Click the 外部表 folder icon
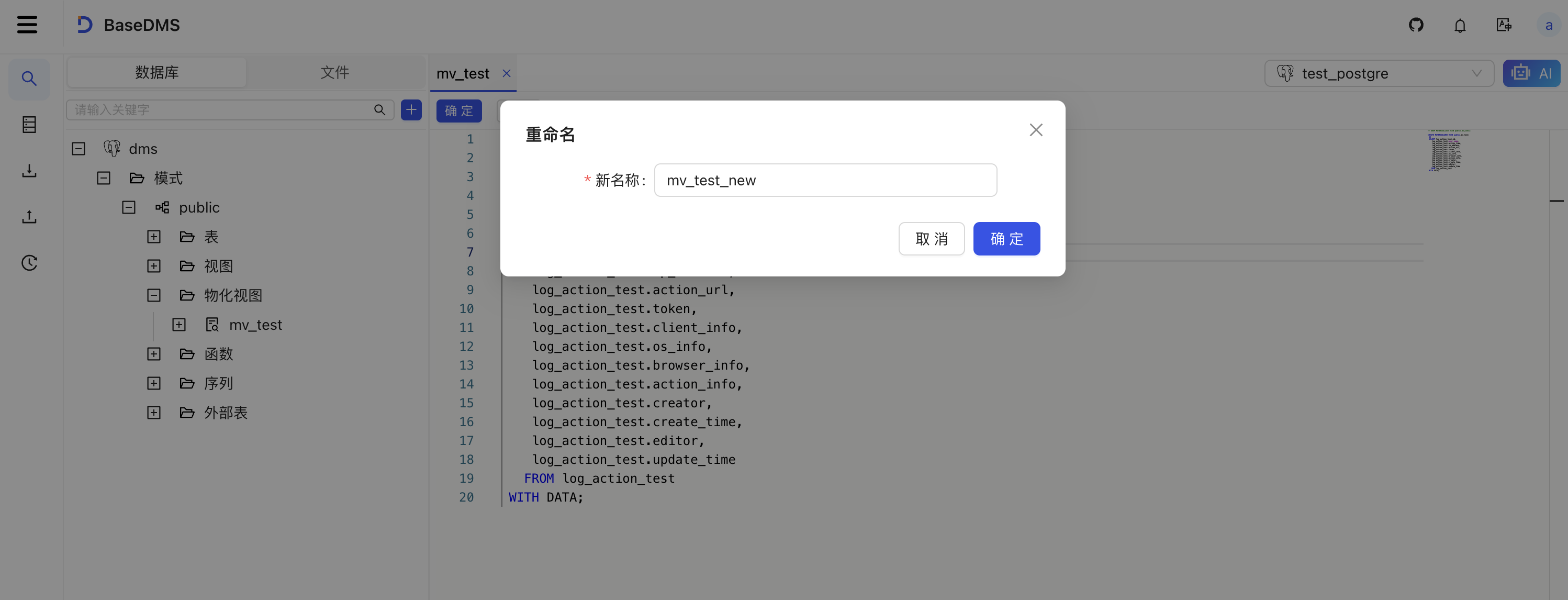This screenshot has height=600, width=1568. pos(187,413)
